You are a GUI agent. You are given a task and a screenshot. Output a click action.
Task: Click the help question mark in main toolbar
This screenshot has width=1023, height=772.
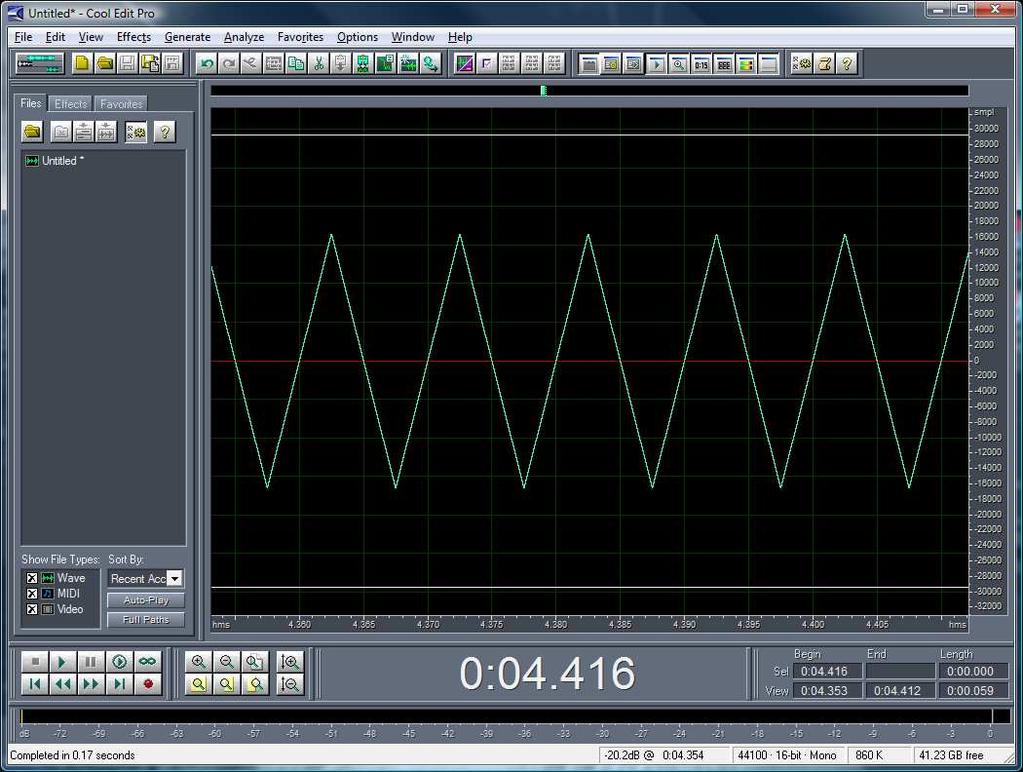pos(847,64)
